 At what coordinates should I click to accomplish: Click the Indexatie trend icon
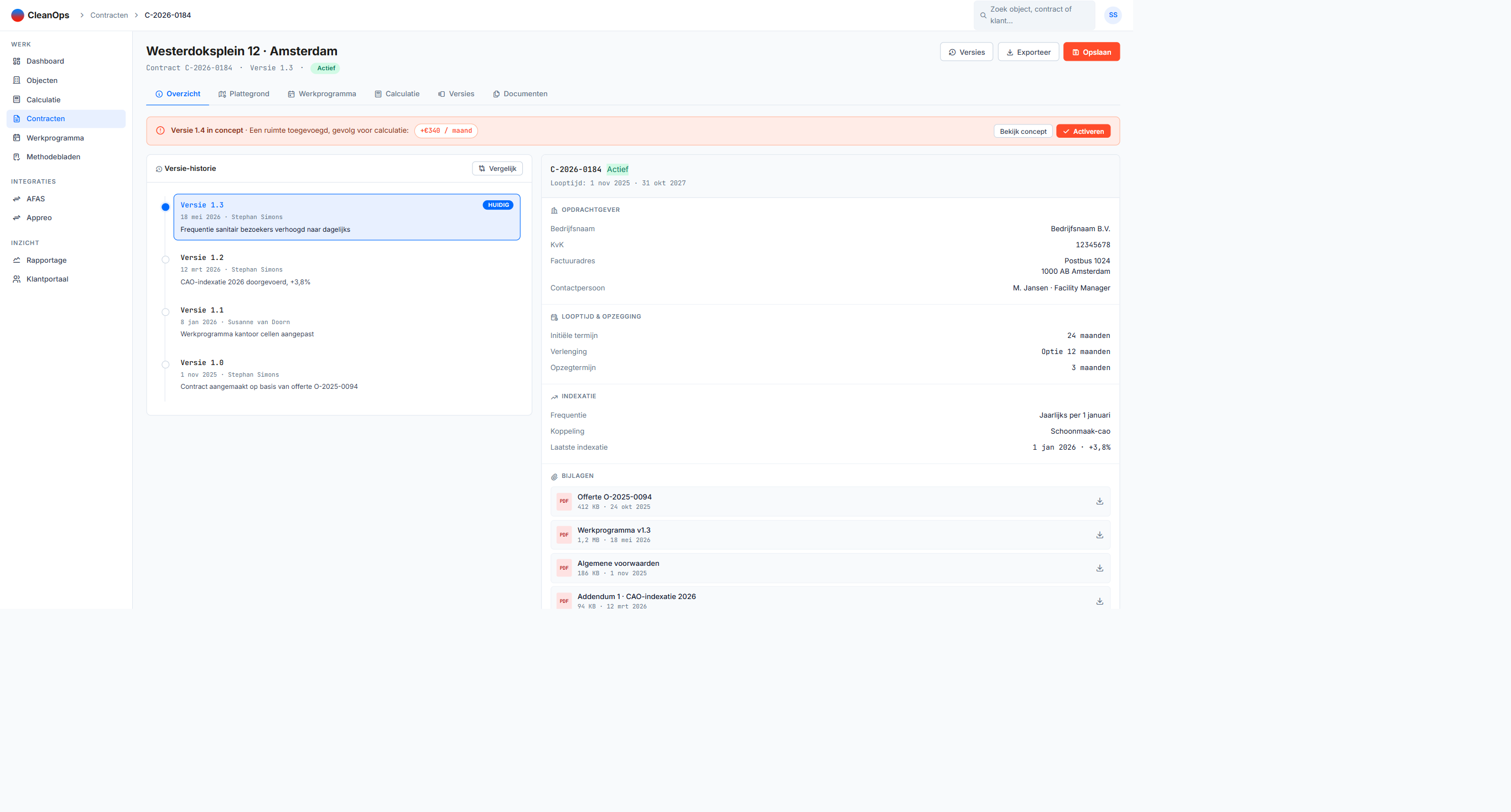point(554,397)
